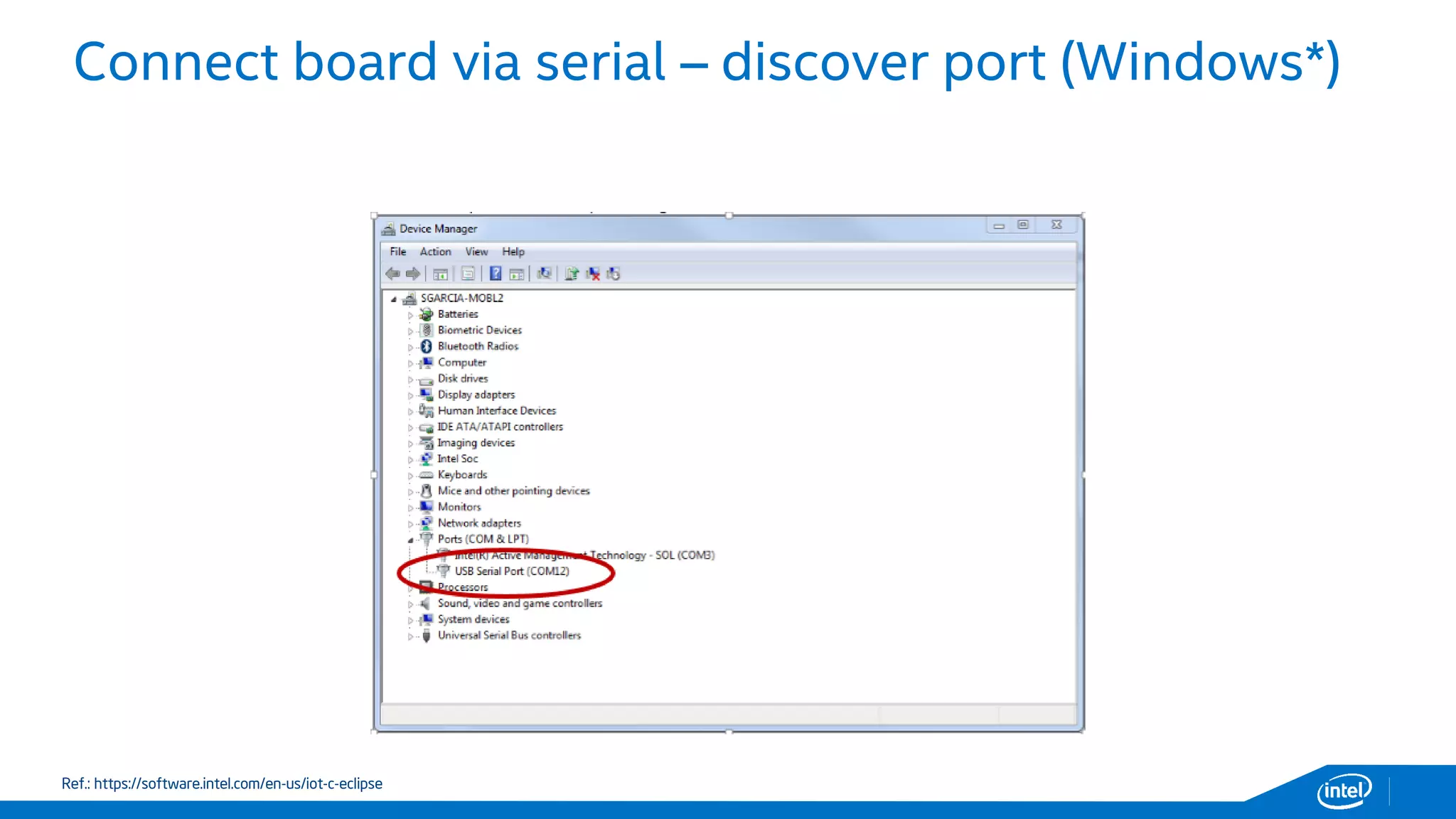Select the Intel Soc label
Screen dimensions: 1456x819
click(458, 459)
